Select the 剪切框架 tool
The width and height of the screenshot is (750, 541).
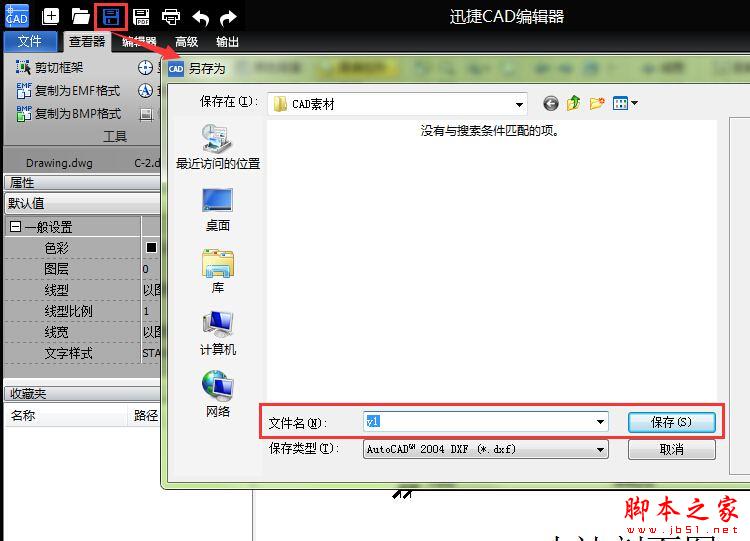50,67
